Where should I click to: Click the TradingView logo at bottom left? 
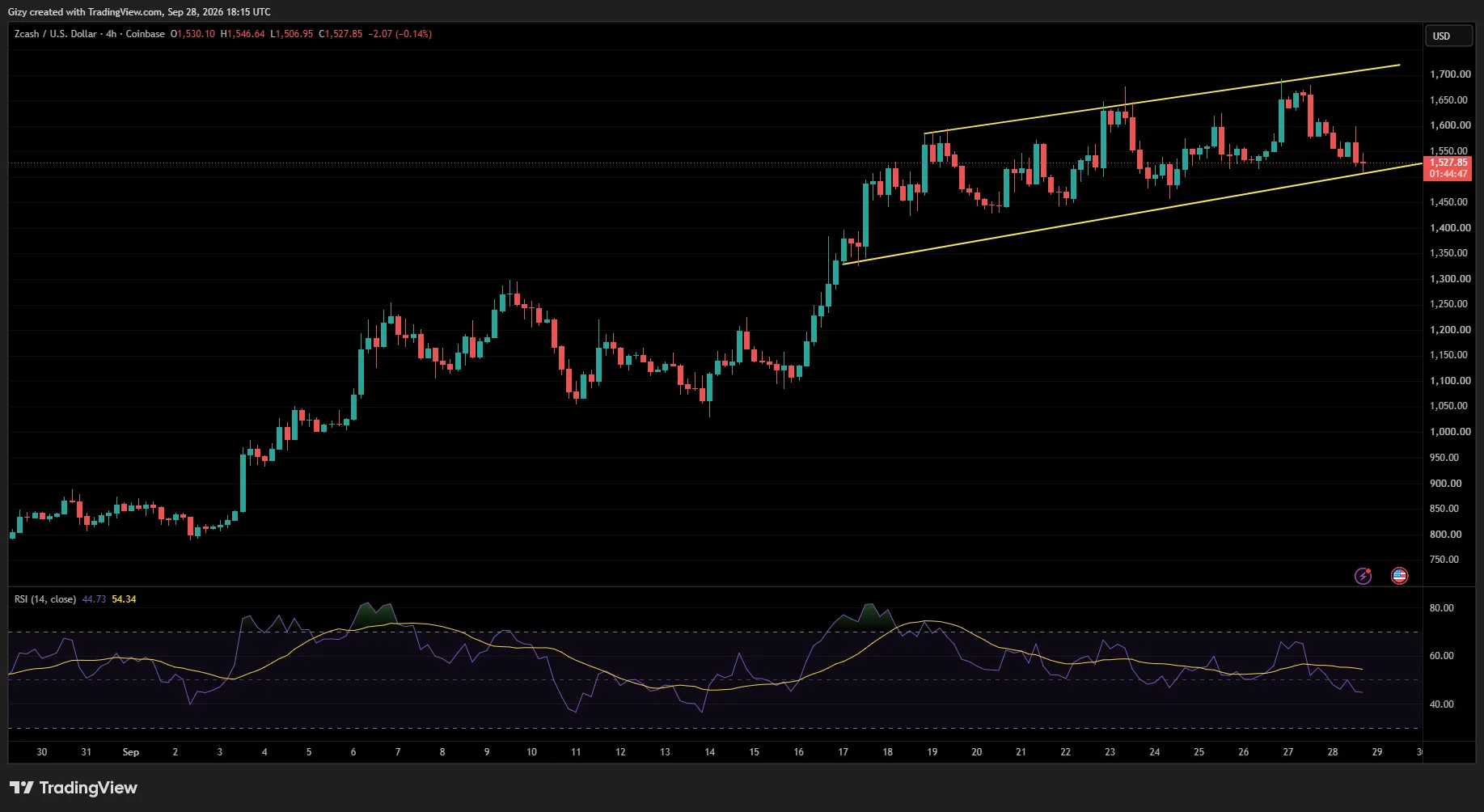(74, 788)
